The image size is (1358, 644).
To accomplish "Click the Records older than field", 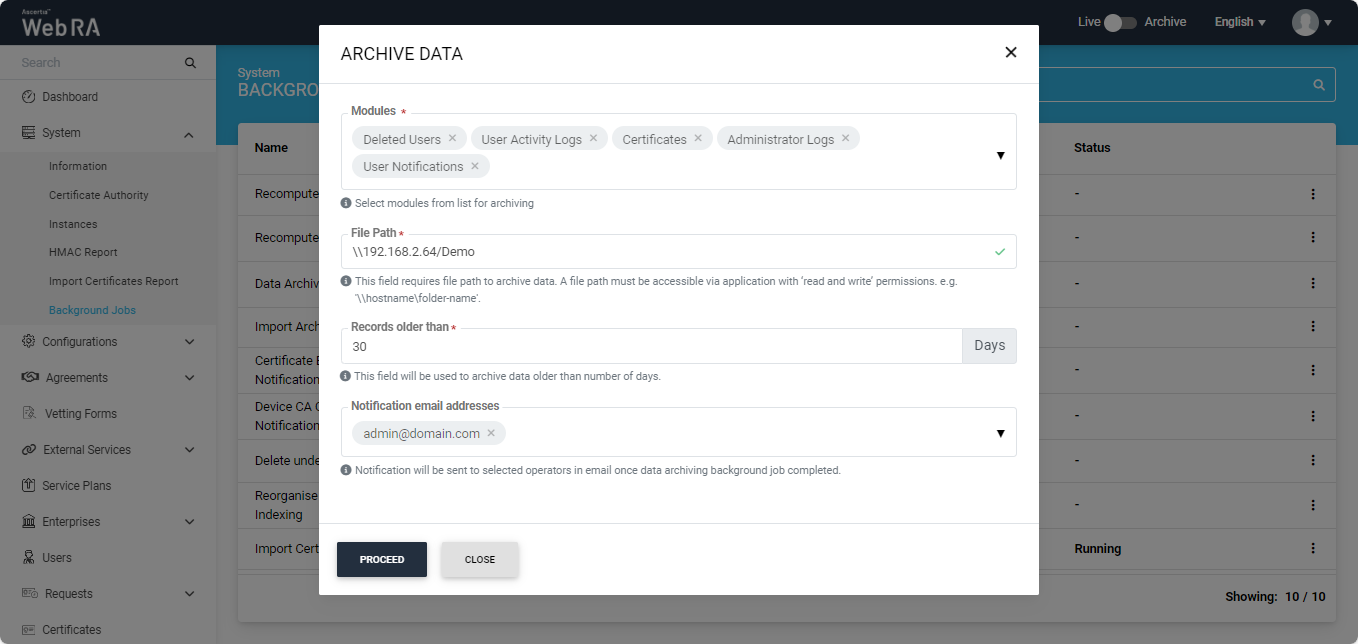I will point(650,346).
